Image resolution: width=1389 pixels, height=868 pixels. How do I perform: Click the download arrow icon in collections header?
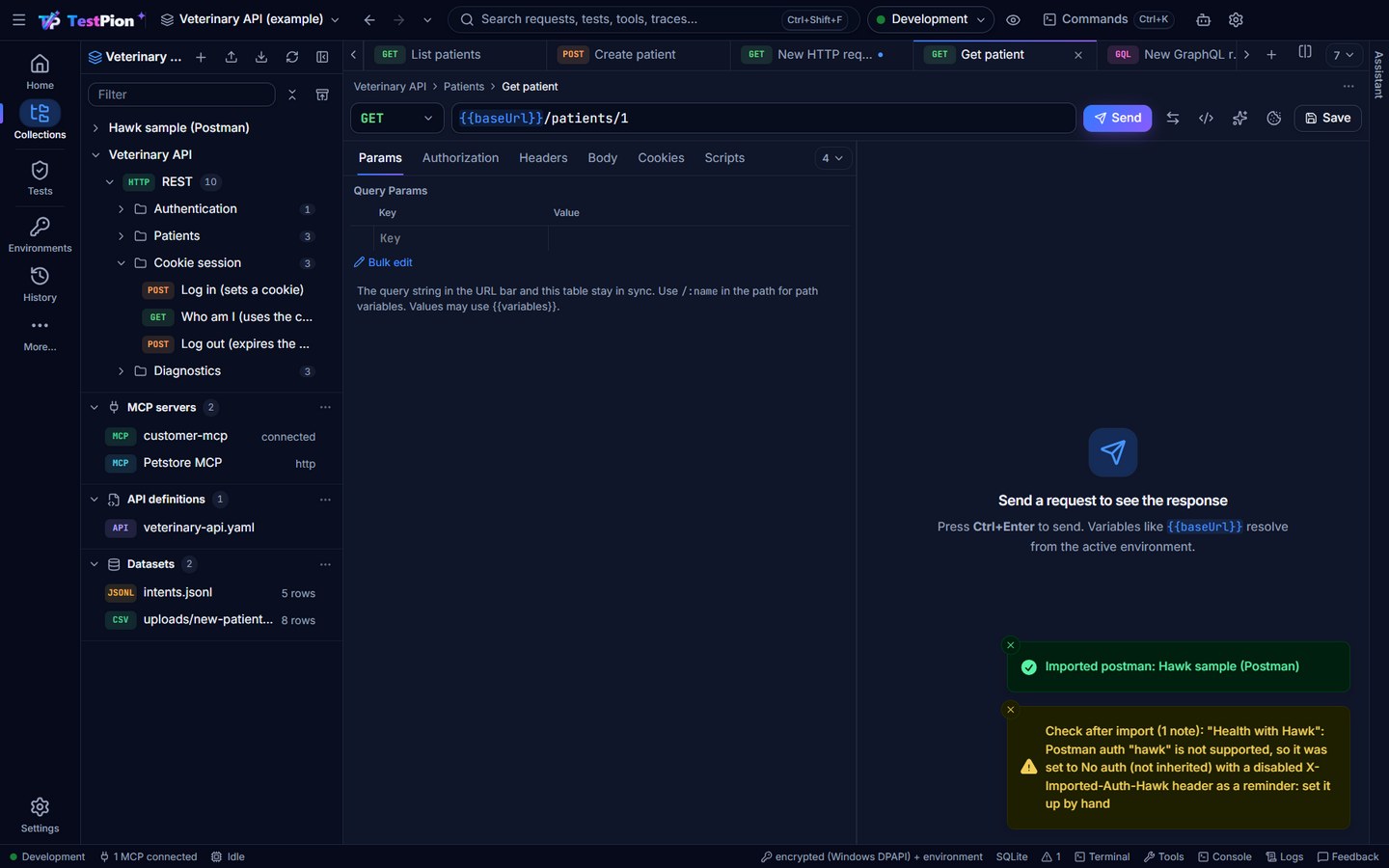(x=261, y=57)
